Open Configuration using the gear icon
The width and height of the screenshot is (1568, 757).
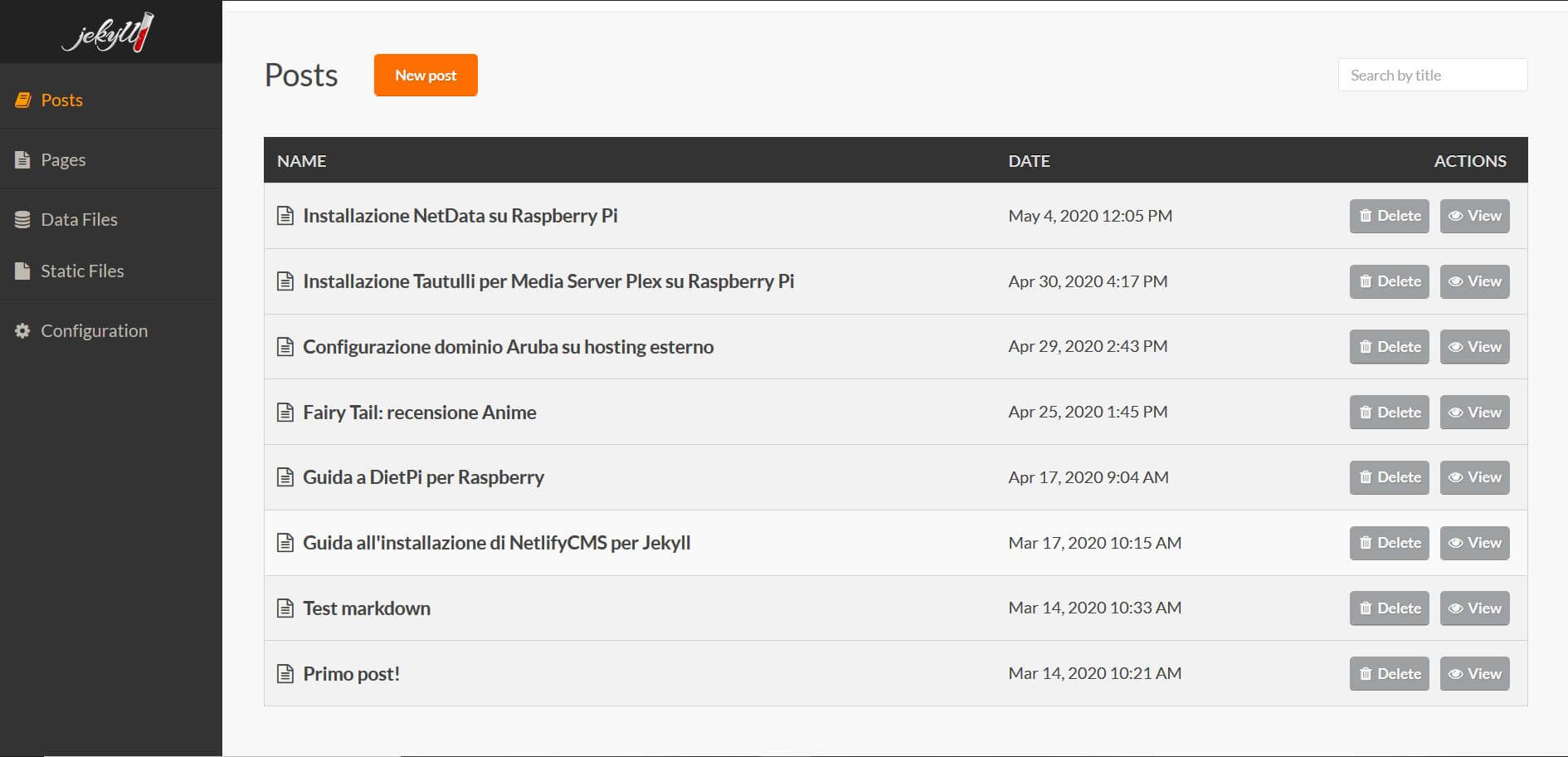pyautogui.click(x=22, y=330)
